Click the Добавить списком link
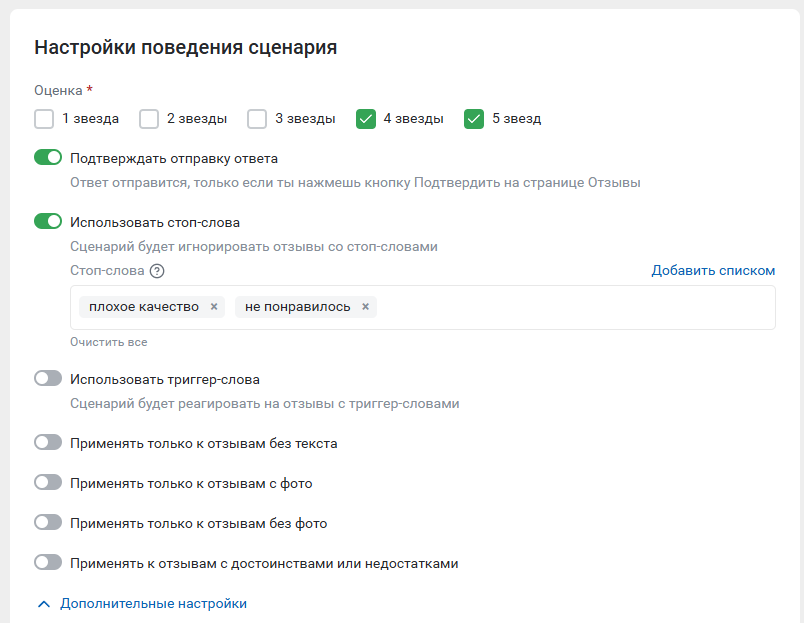Screen dimensions: 804x623 point(713,271)
